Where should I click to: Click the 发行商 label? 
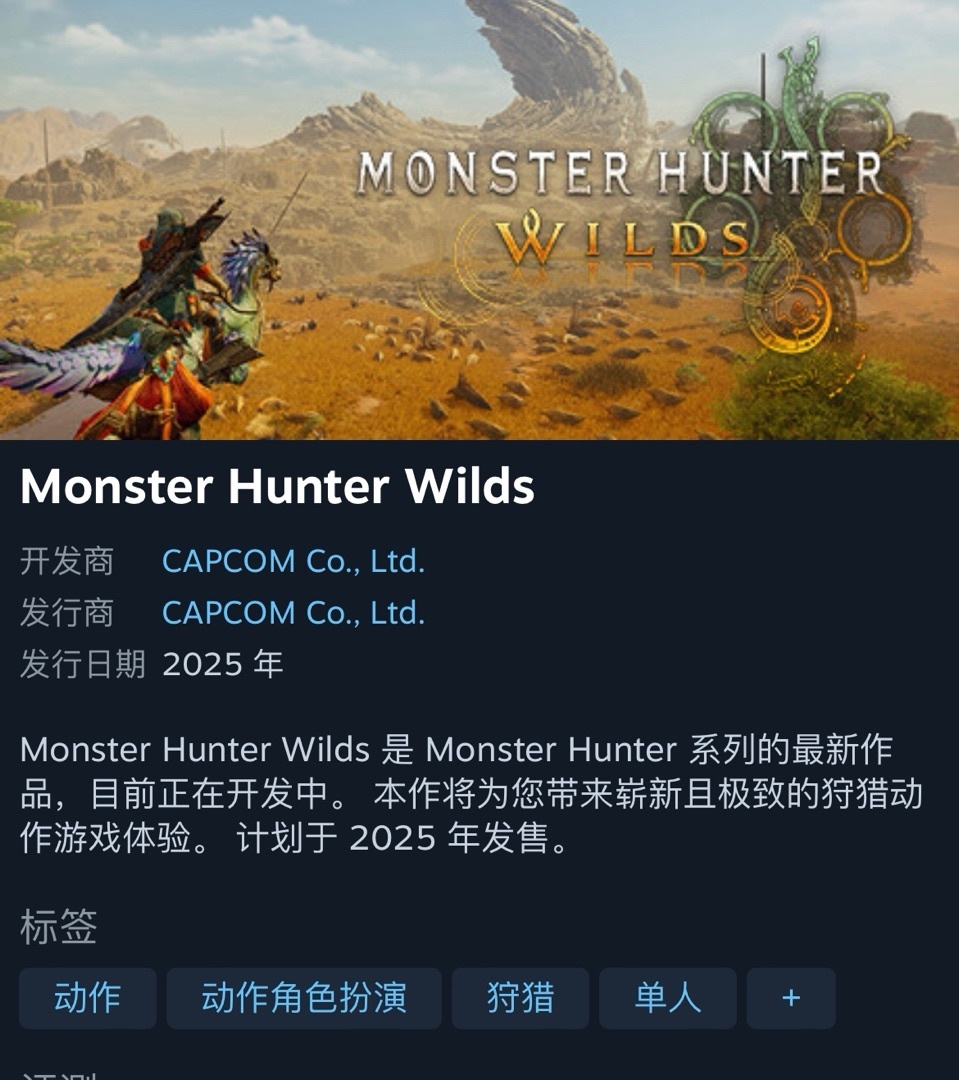click(x=67, y=613)
